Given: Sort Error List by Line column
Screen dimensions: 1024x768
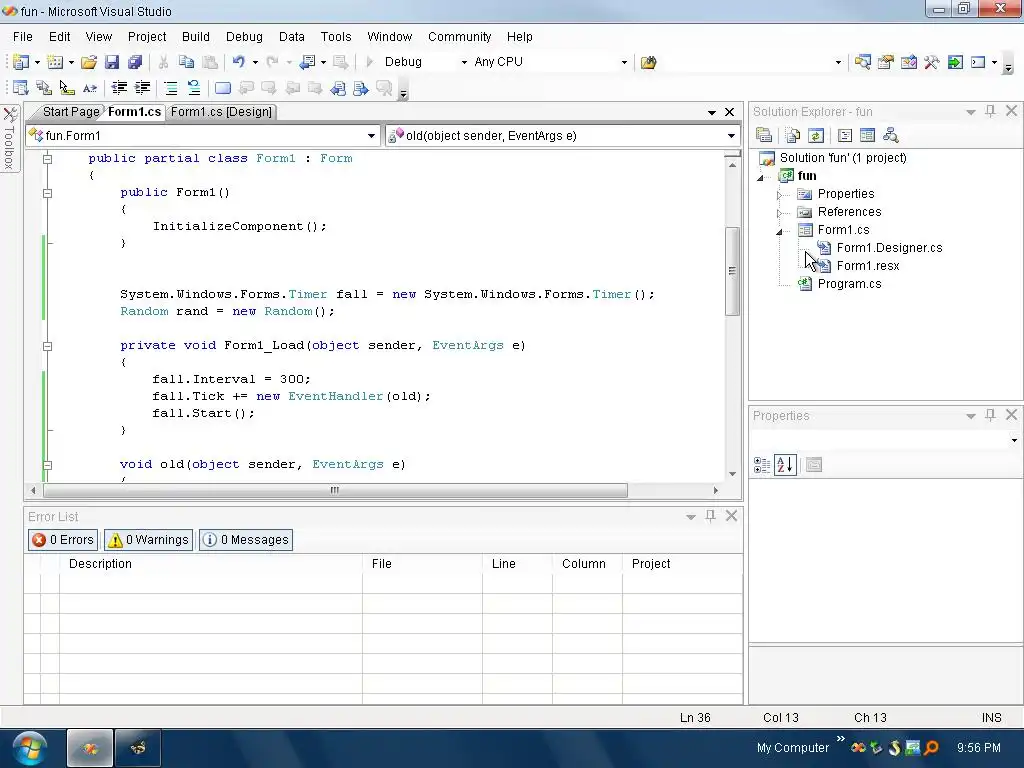Looking at the screenshot, I should 517,564.
